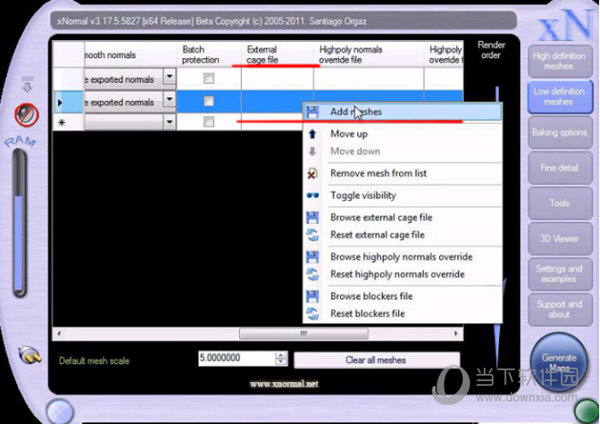Click the round X button at bottom left
The image size is (600, 424).
pyautogui.click(x=60, y=412)
